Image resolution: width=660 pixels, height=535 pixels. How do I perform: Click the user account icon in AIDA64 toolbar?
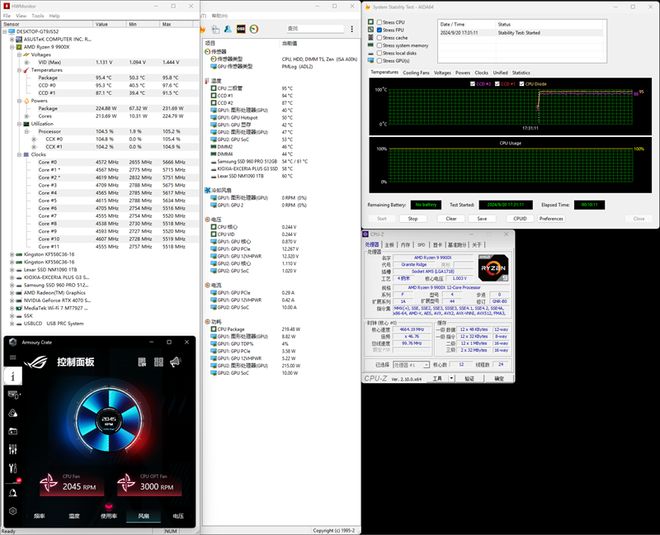pos(228,29)
